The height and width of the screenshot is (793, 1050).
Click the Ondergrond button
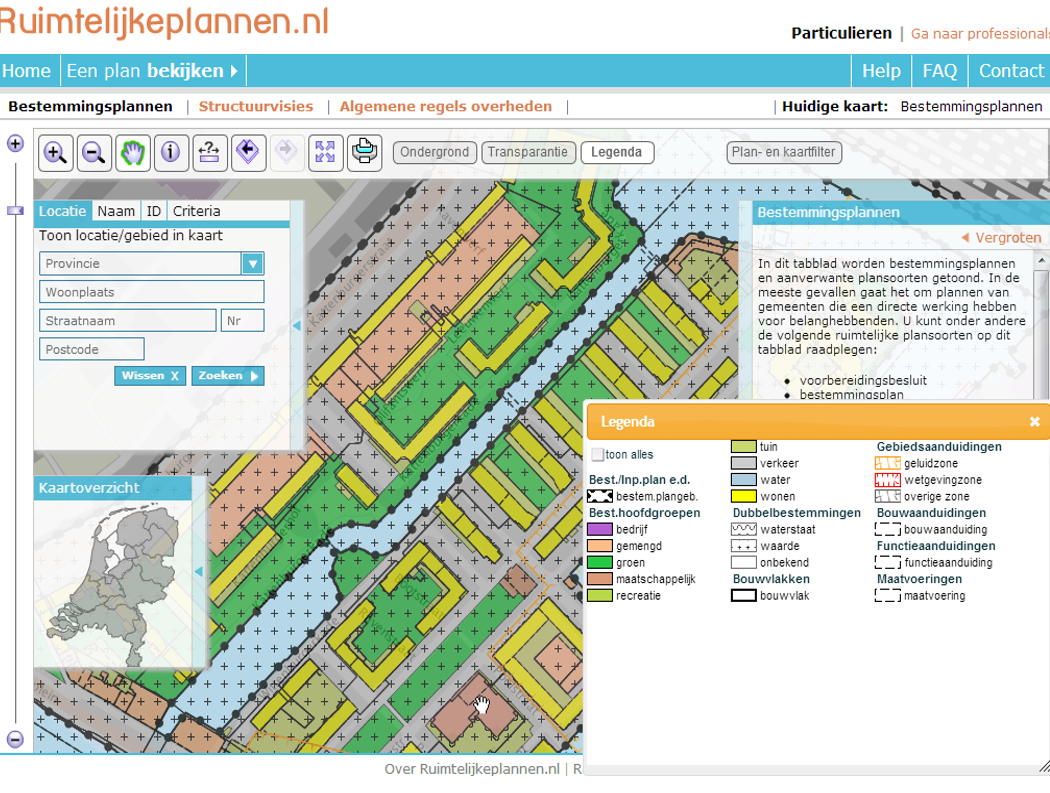pyautogui.click(x=435, y=152)
